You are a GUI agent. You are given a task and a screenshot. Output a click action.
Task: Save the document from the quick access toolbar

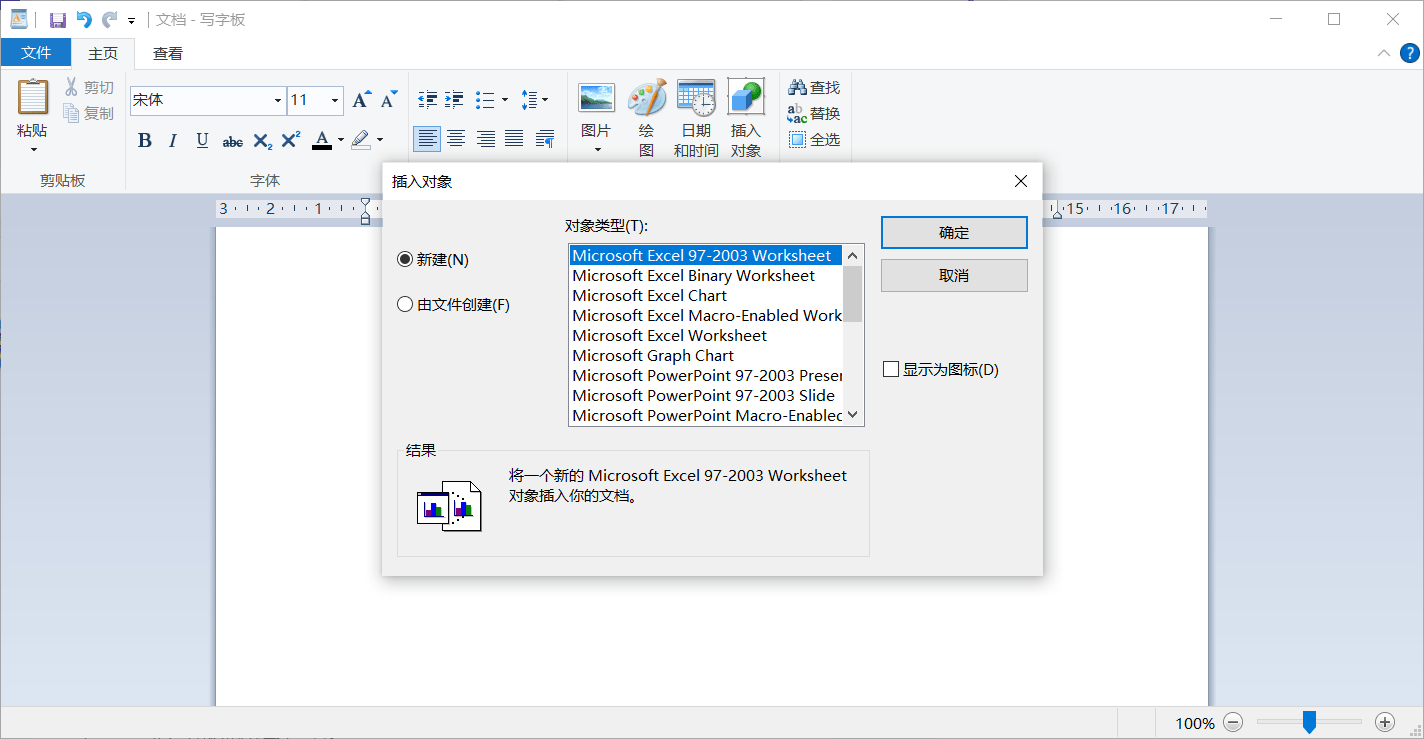[58, 19]
